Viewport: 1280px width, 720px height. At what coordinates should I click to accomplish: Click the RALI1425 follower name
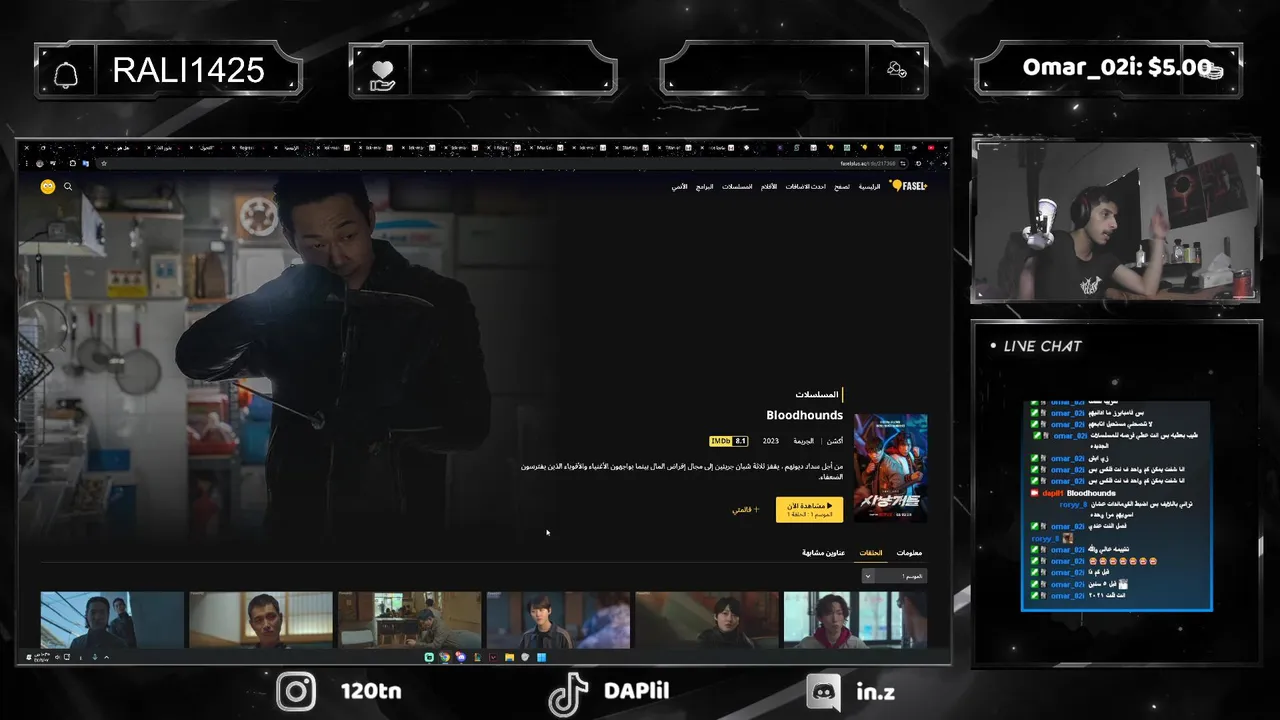[188, 70]
